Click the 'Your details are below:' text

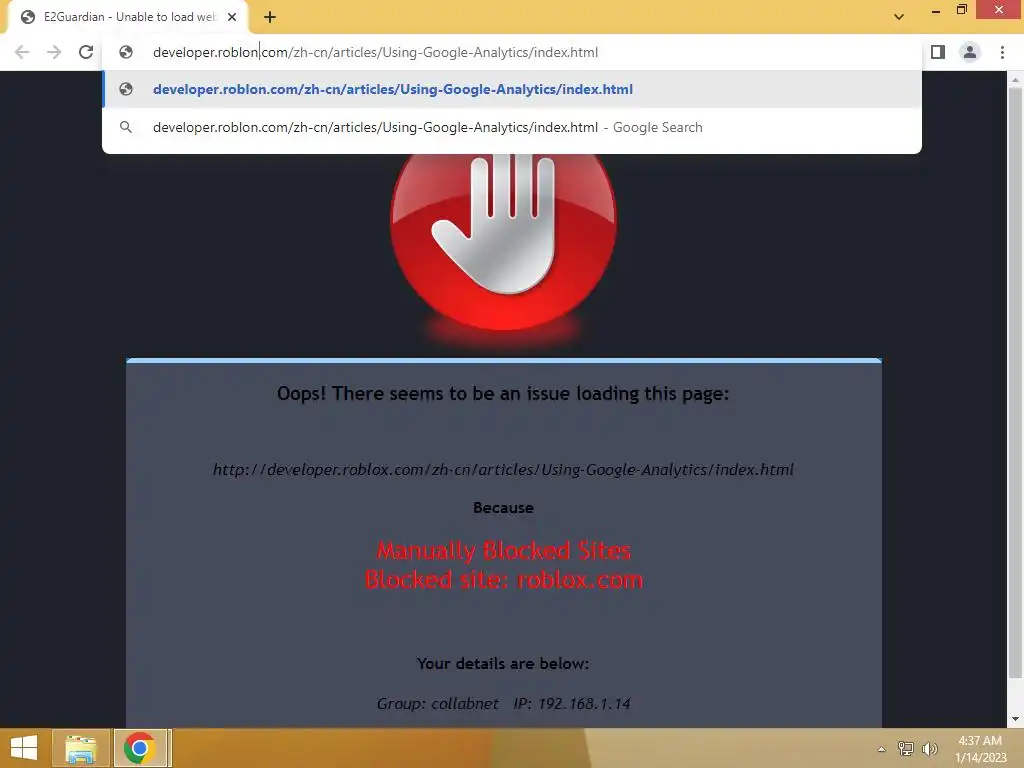503,664
